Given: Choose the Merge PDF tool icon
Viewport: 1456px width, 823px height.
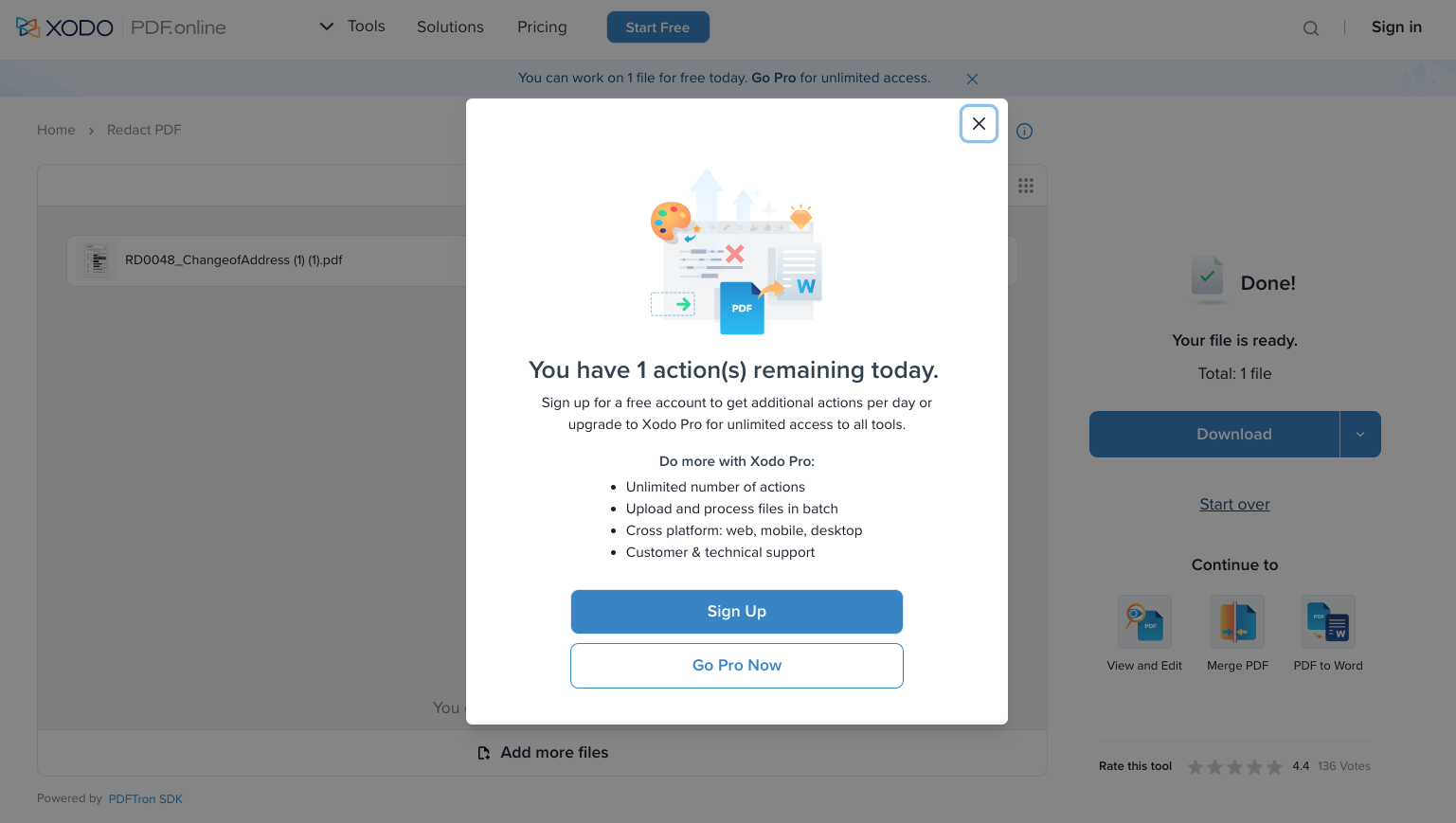Looking at the screenshot, I should point(1237,622).
